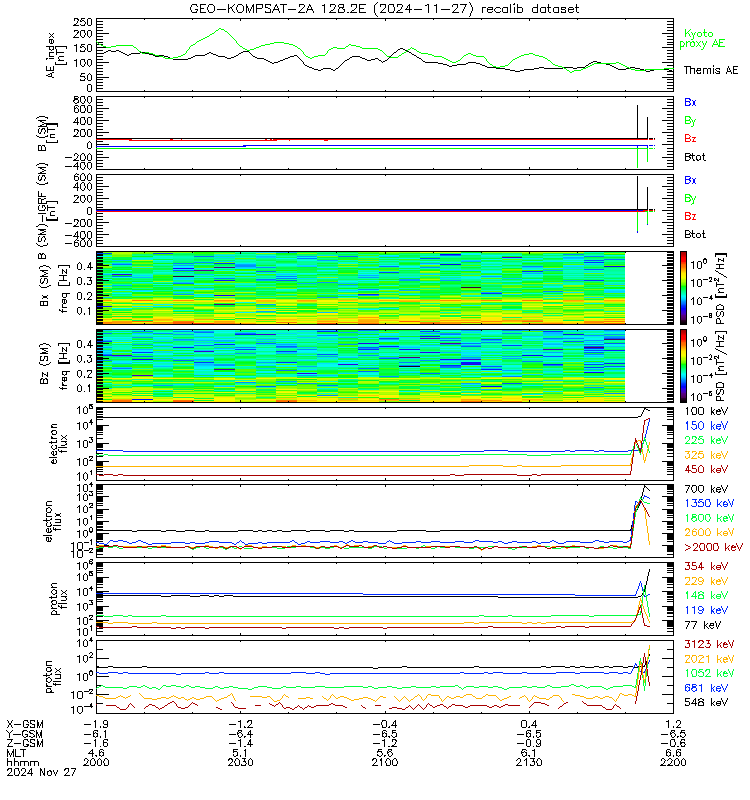Select the '100 keV' electron legend entry
Screen dimensions: 750x800
tap(706, 411)
